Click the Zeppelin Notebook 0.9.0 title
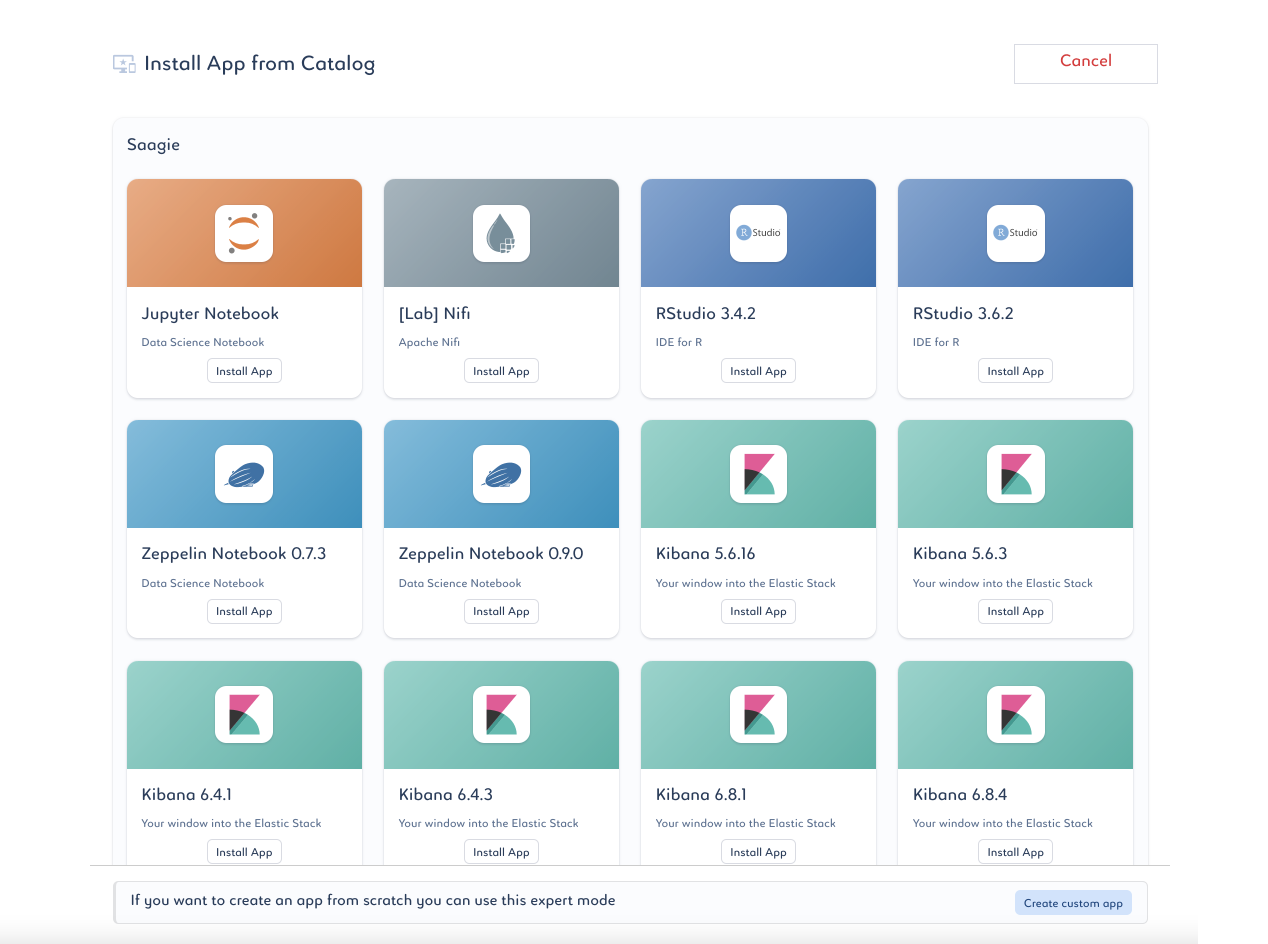The width and height of the screenshot is (1268, 944). tap(491, 554)
